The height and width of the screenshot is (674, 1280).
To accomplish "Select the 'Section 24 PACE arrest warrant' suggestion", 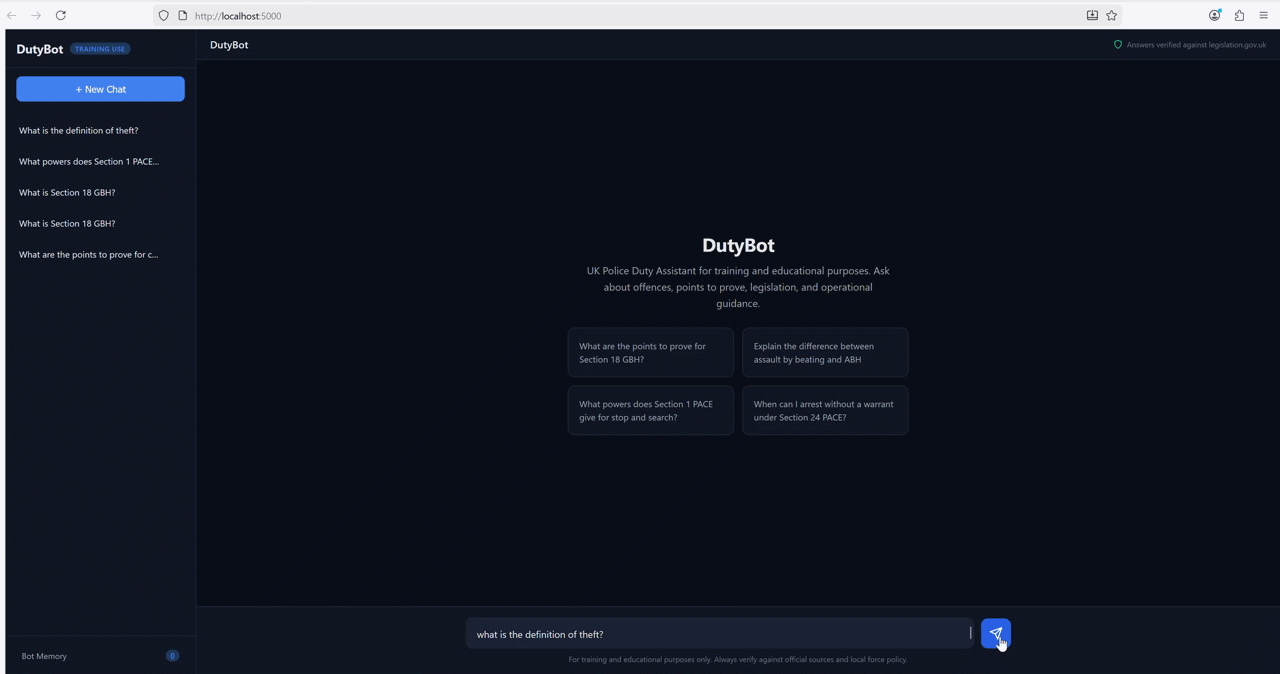I will pos(824,410).
